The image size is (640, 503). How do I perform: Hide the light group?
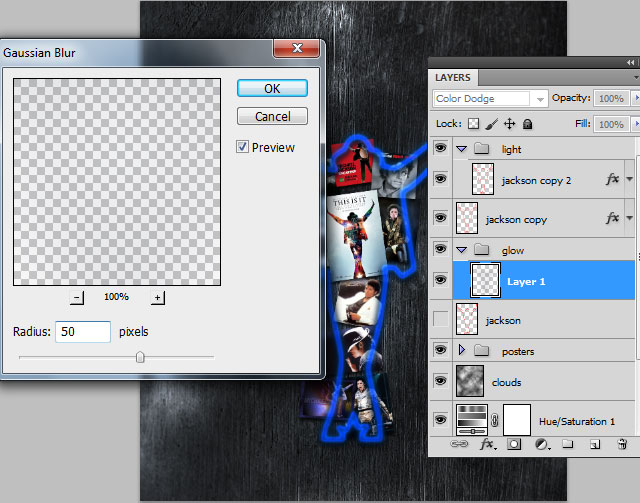440,147
